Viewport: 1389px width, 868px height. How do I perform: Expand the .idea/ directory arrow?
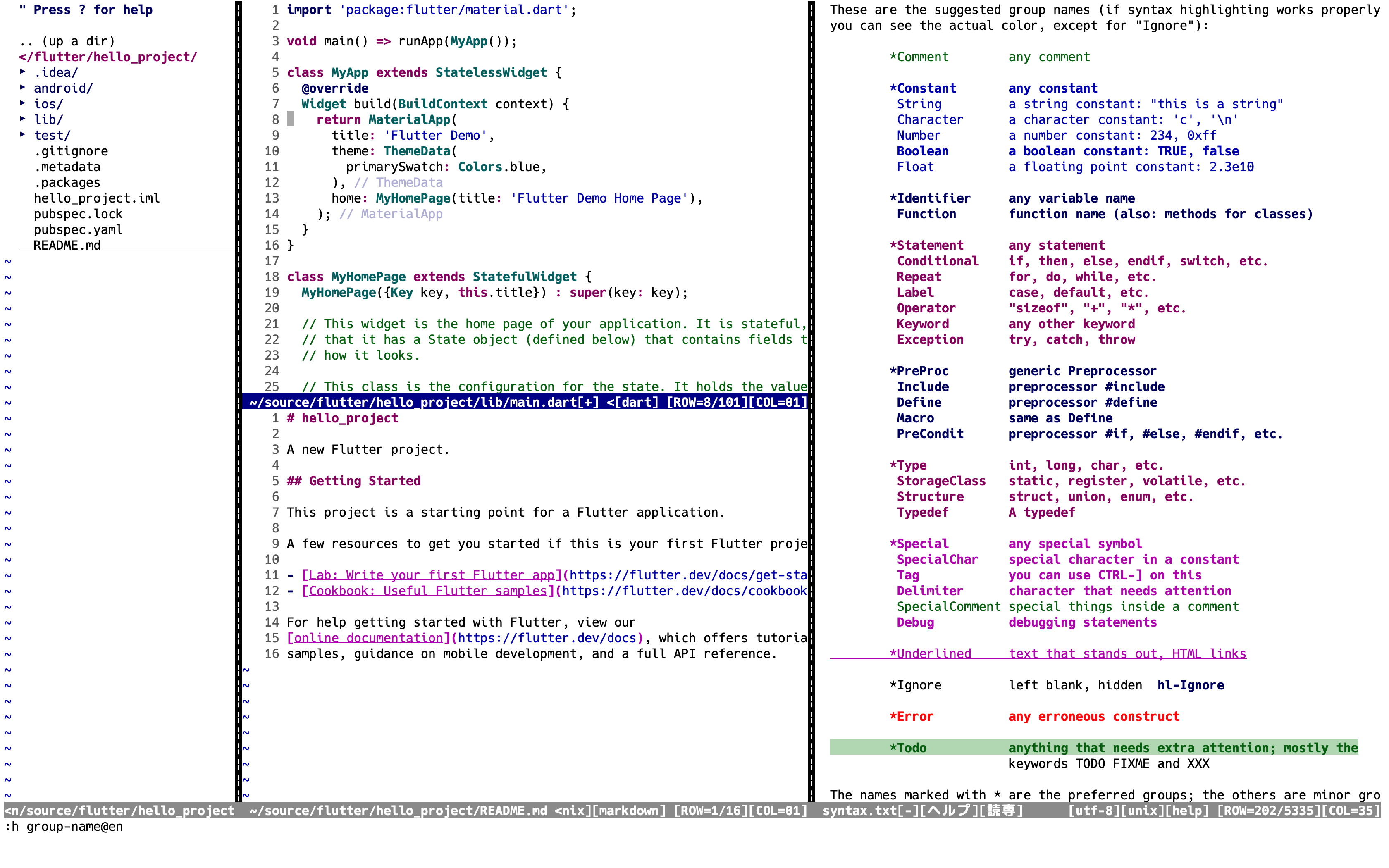point(22,72)
